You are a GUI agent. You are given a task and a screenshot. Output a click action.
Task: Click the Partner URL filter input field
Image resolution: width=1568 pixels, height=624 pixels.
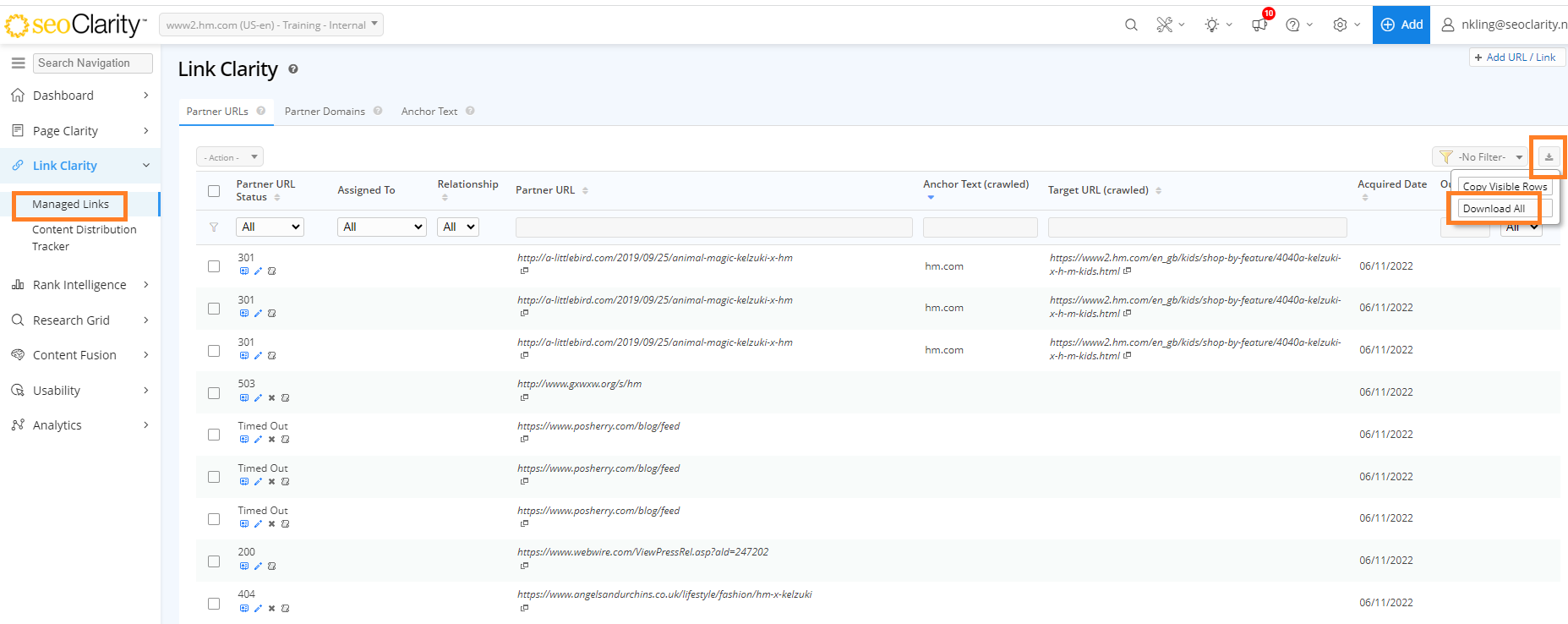pyautogui.click(x=713, y=227)
